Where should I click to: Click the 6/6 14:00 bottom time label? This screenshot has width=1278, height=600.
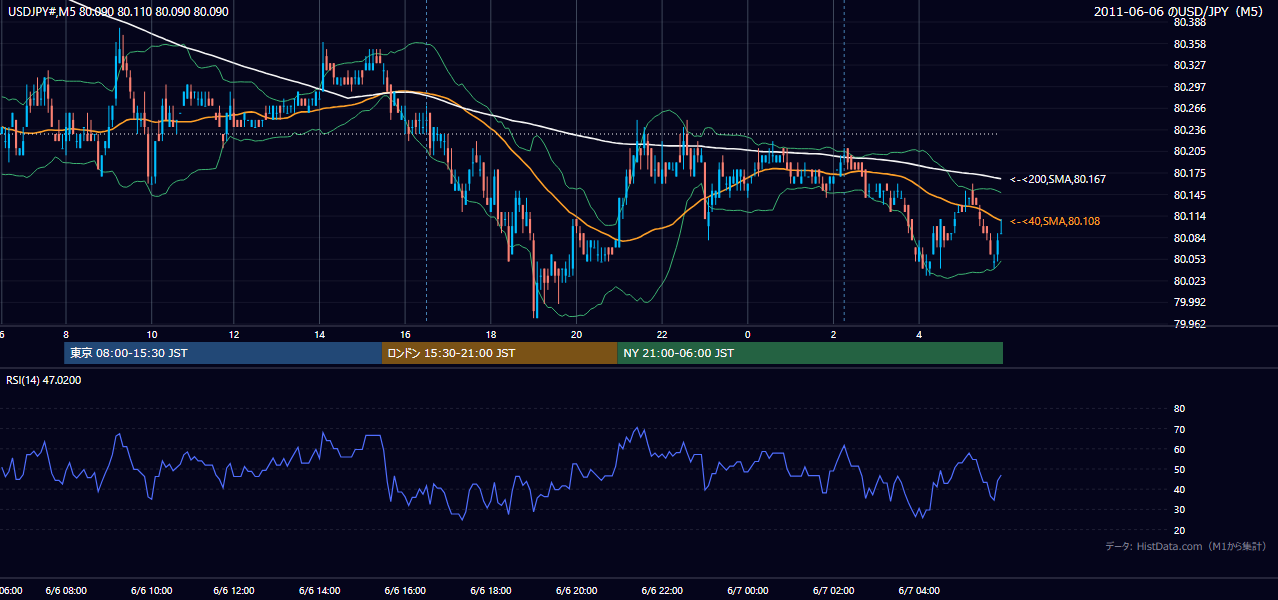[x=322, y=590]
